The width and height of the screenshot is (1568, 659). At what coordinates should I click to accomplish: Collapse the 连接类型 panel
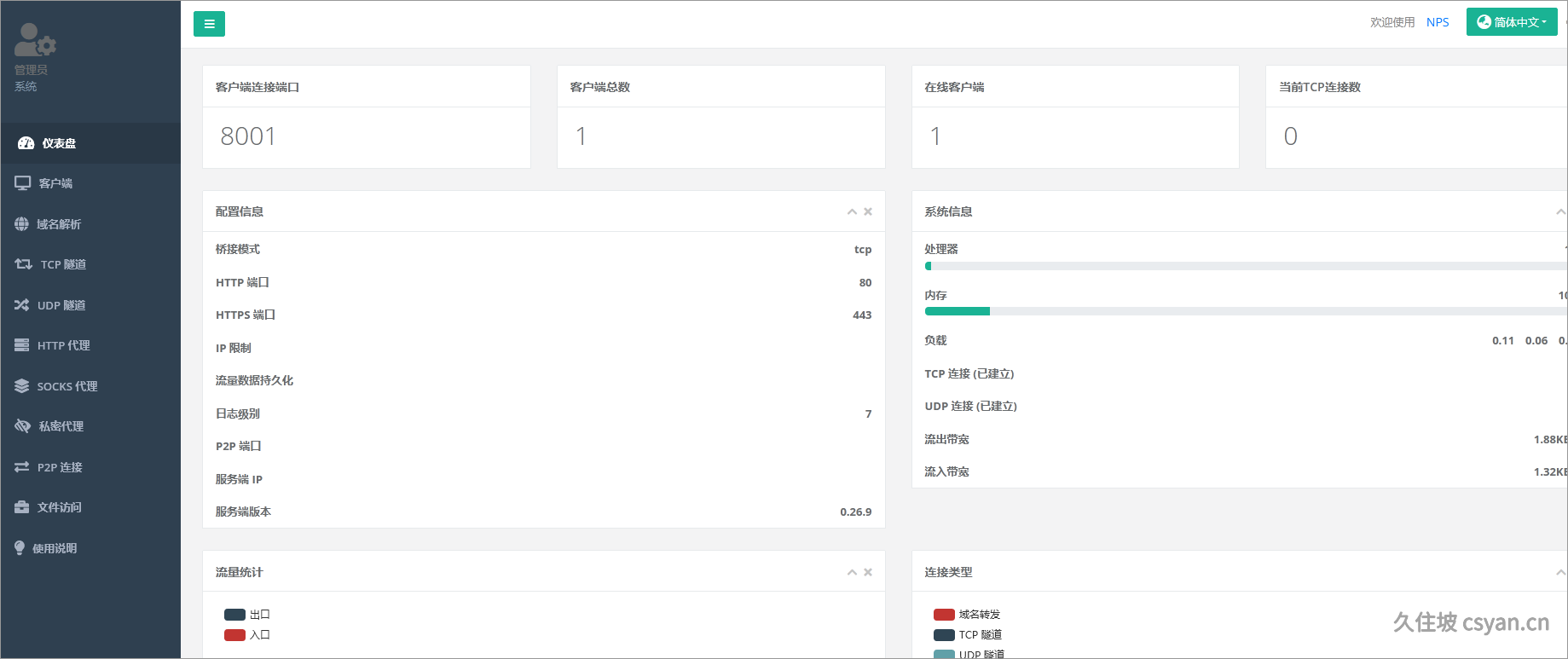pos(1561,572)
